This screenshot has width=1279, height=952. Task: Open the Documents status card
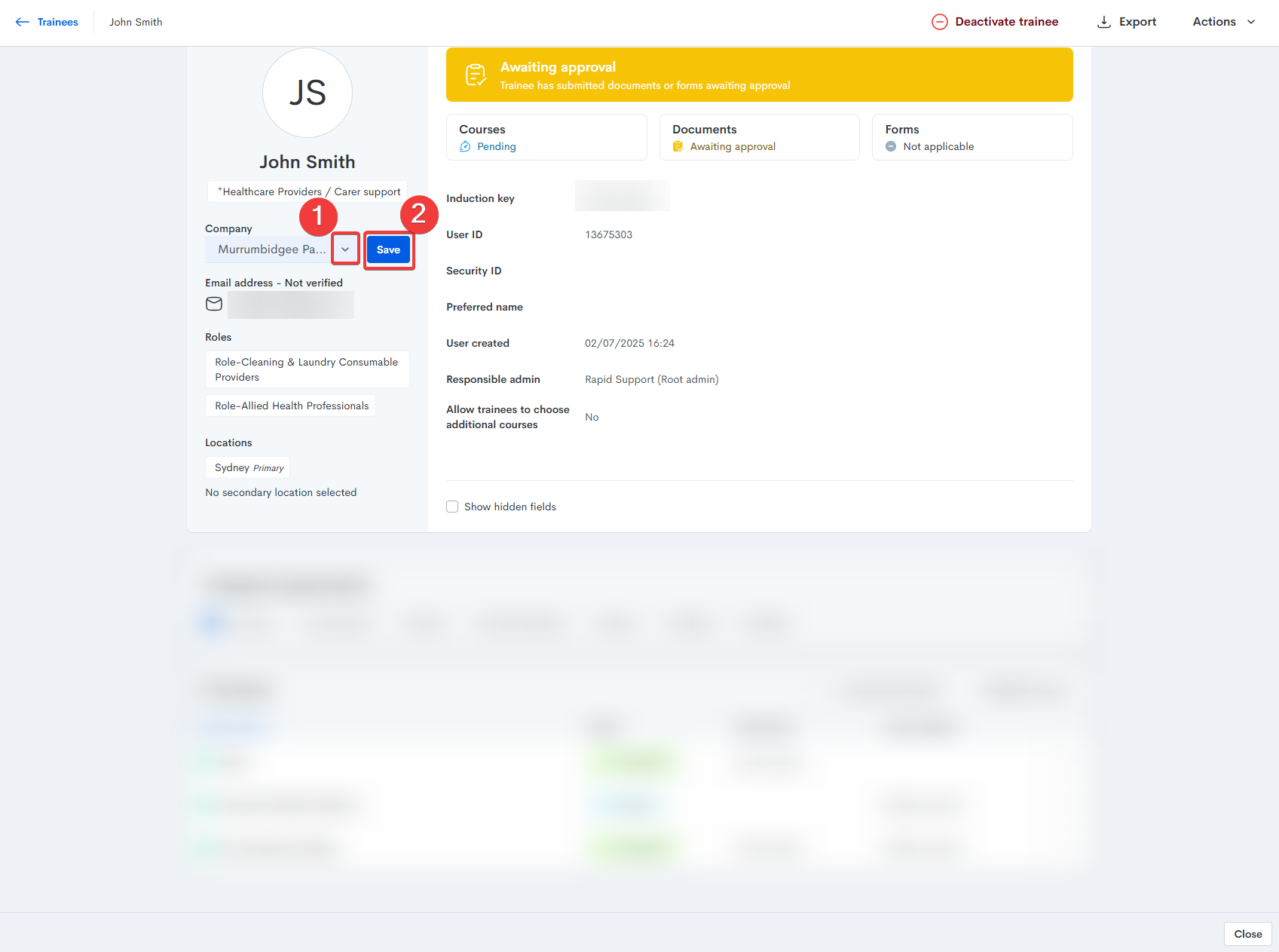(x=759, y=137)
